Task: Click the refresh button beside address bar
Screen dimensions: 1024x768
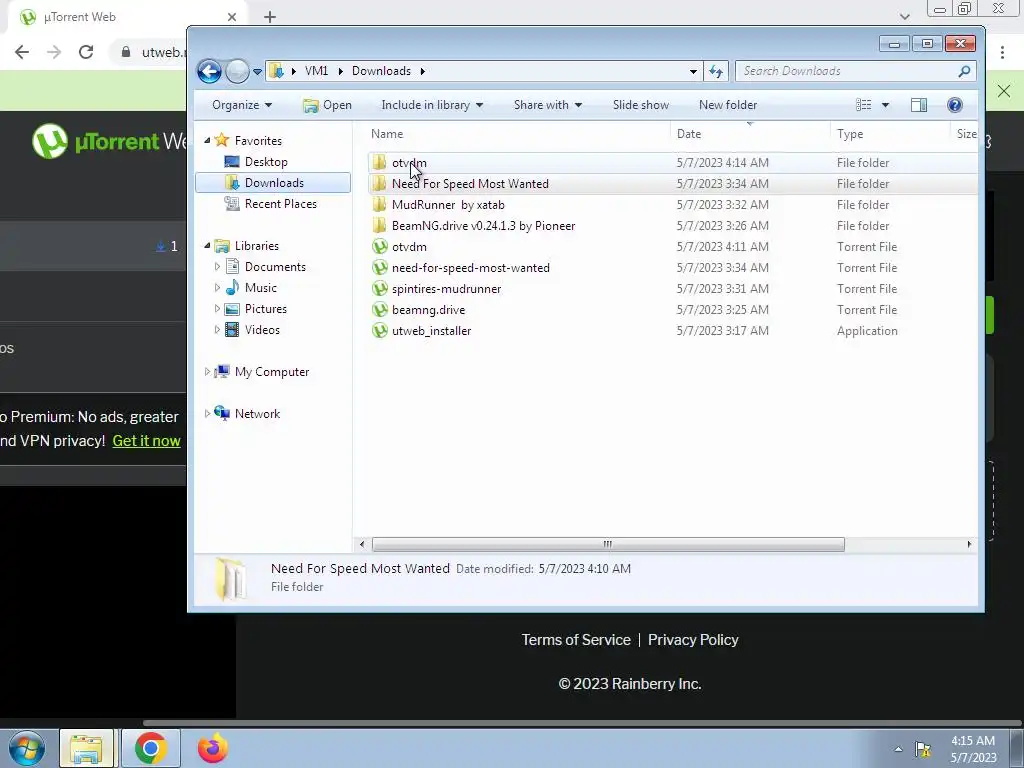Action: [716, 71]
